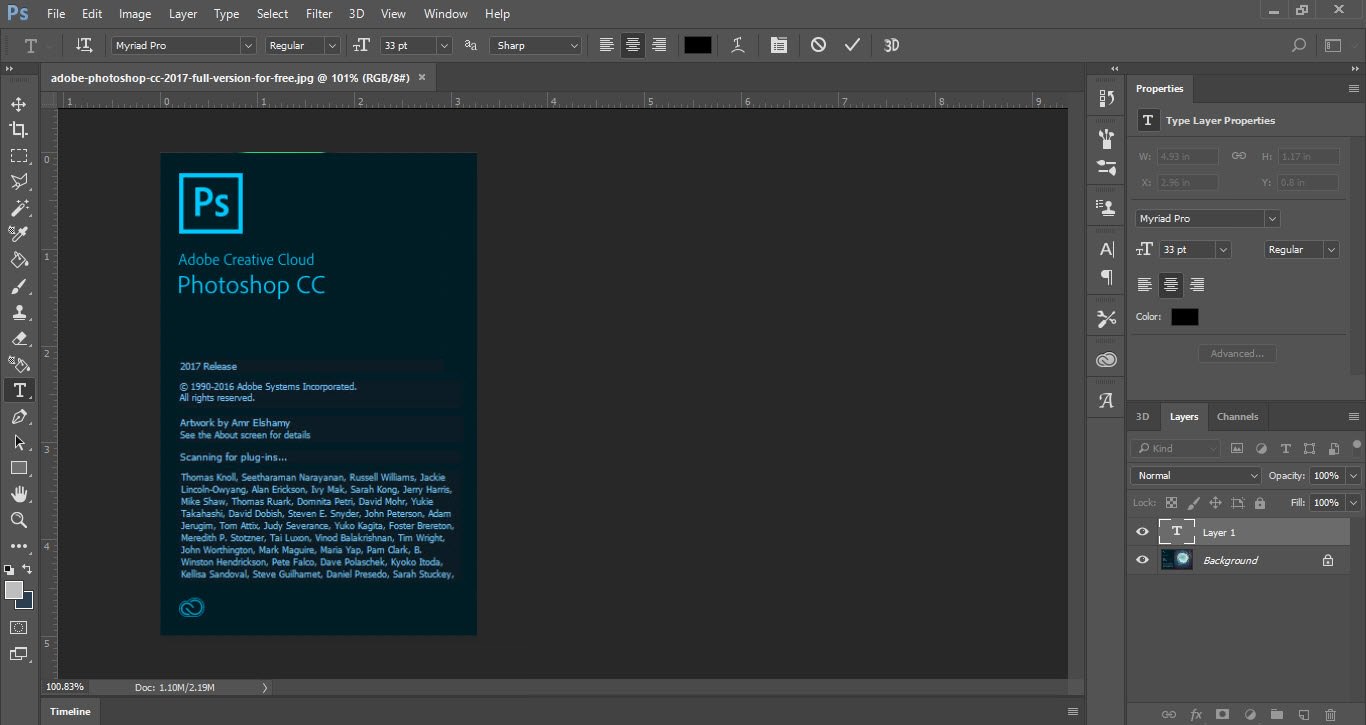Click the Create warped text icon
Screen dimensions: 1366x725
pyautogui.click(x=738, y=45)
